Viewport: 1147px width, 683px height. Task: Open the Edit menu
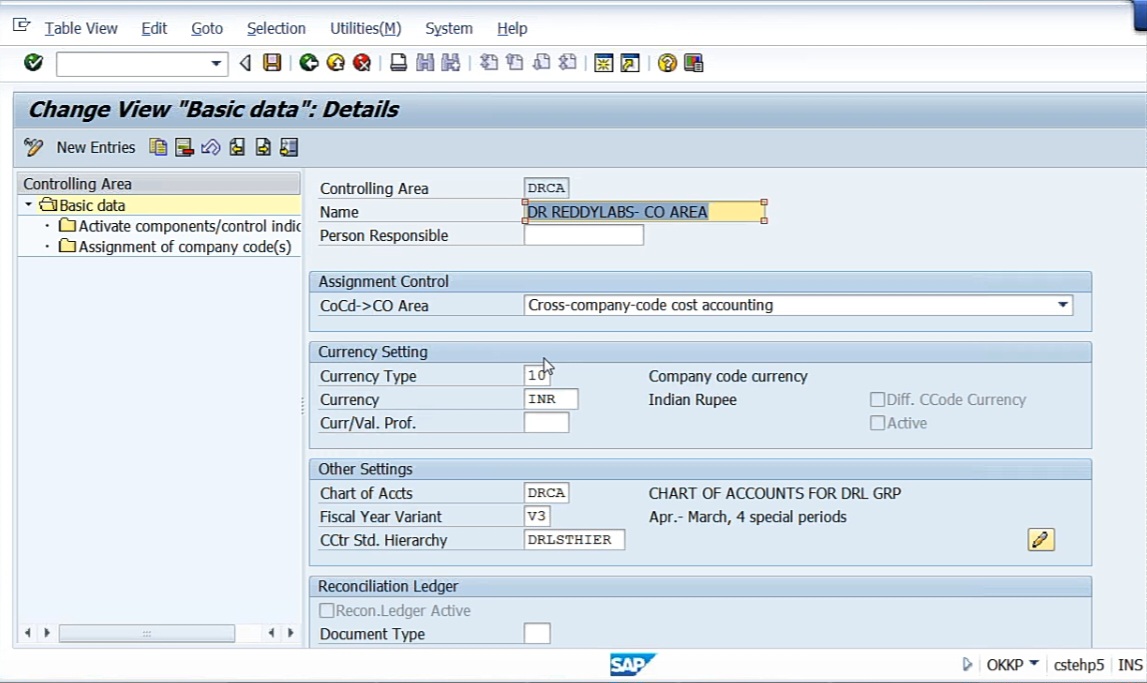pyautogui.click(x=154, y=29)
